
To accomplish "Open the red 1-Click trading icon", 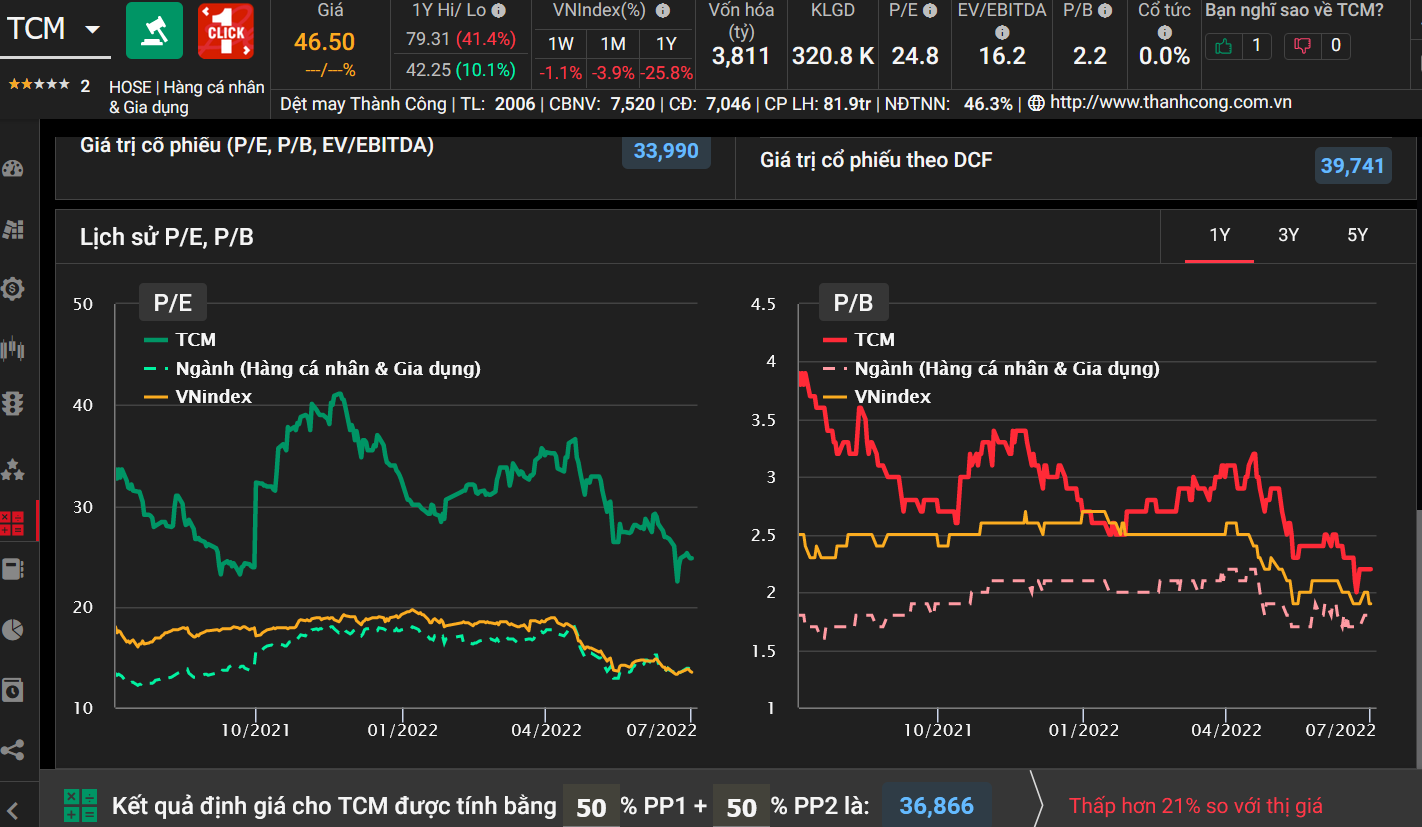I will [x=225, y=30].
